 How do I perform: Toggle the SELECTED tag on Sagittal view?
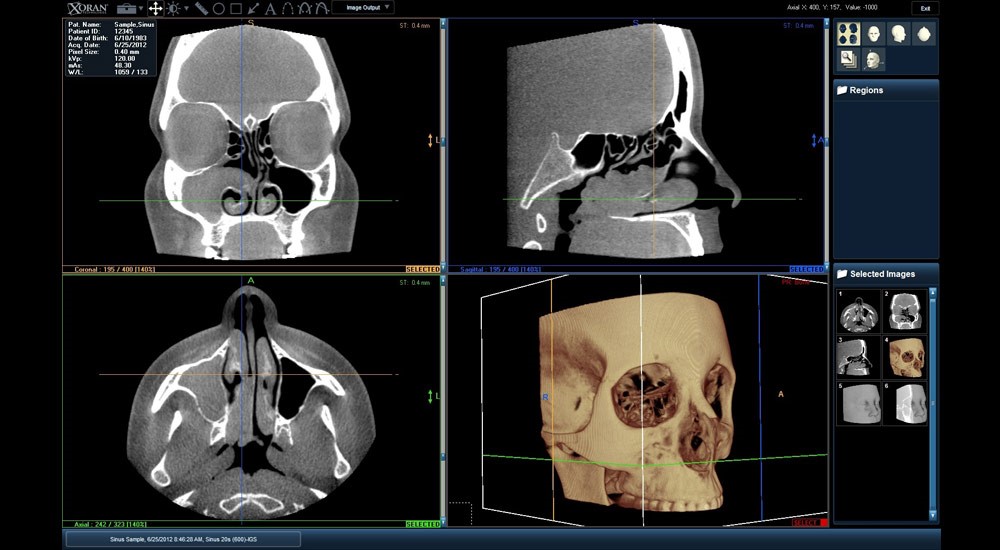(806, 269)
